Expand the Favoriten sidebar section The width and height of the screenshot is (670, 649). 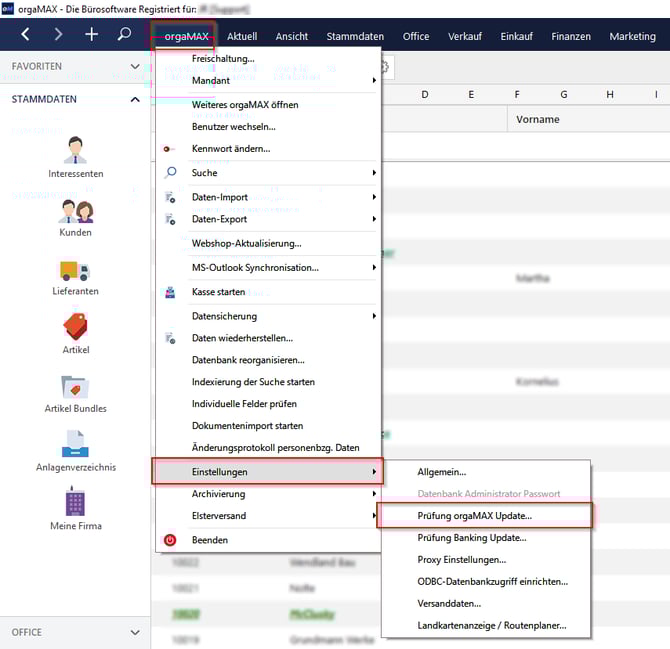pyautogui.click(x=135, y=66)
